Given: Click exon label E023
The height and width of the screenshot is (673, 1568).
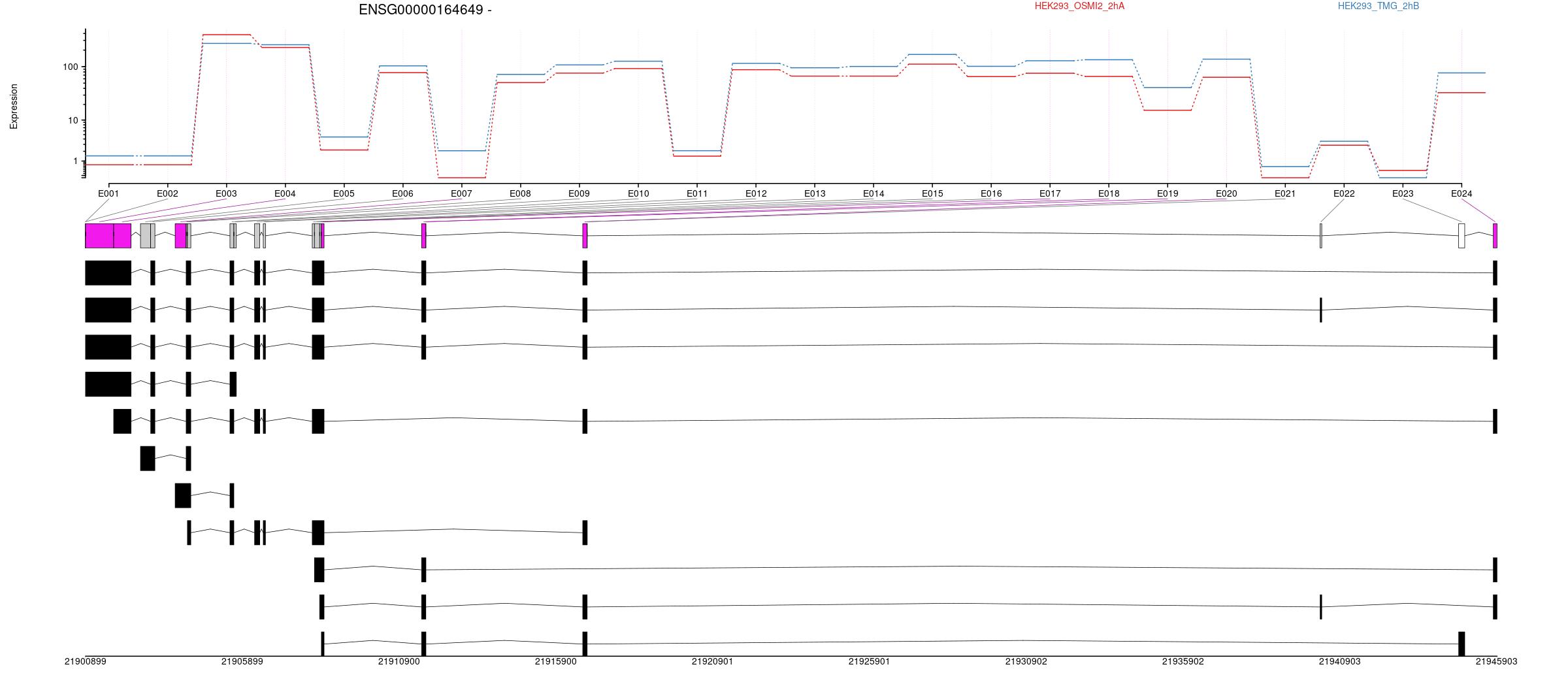Looking at the screenshot, I should click(1403, 193).
